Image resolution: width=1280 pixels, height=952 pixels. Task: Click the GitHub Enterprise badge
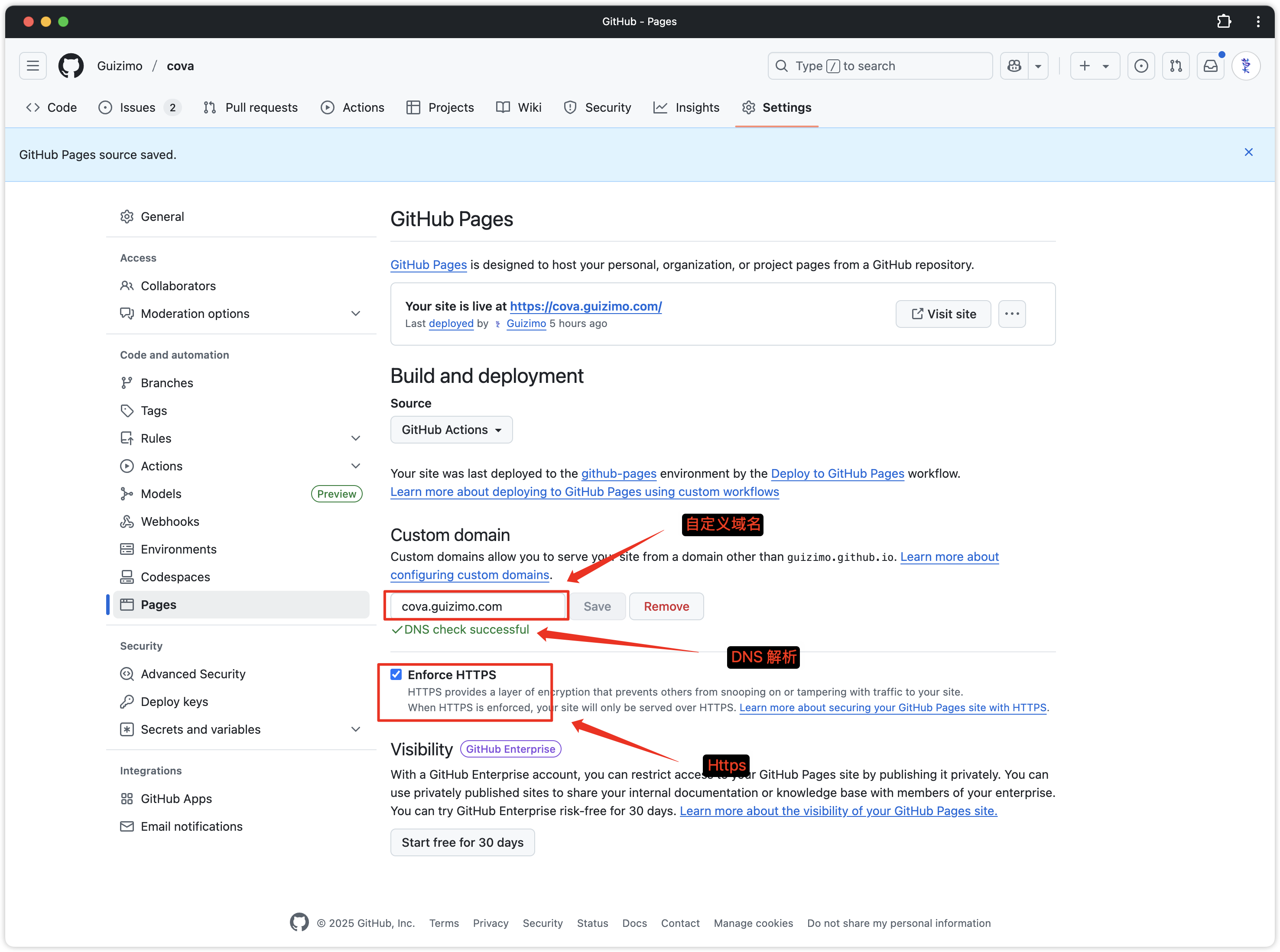click(x=510, y=749)
